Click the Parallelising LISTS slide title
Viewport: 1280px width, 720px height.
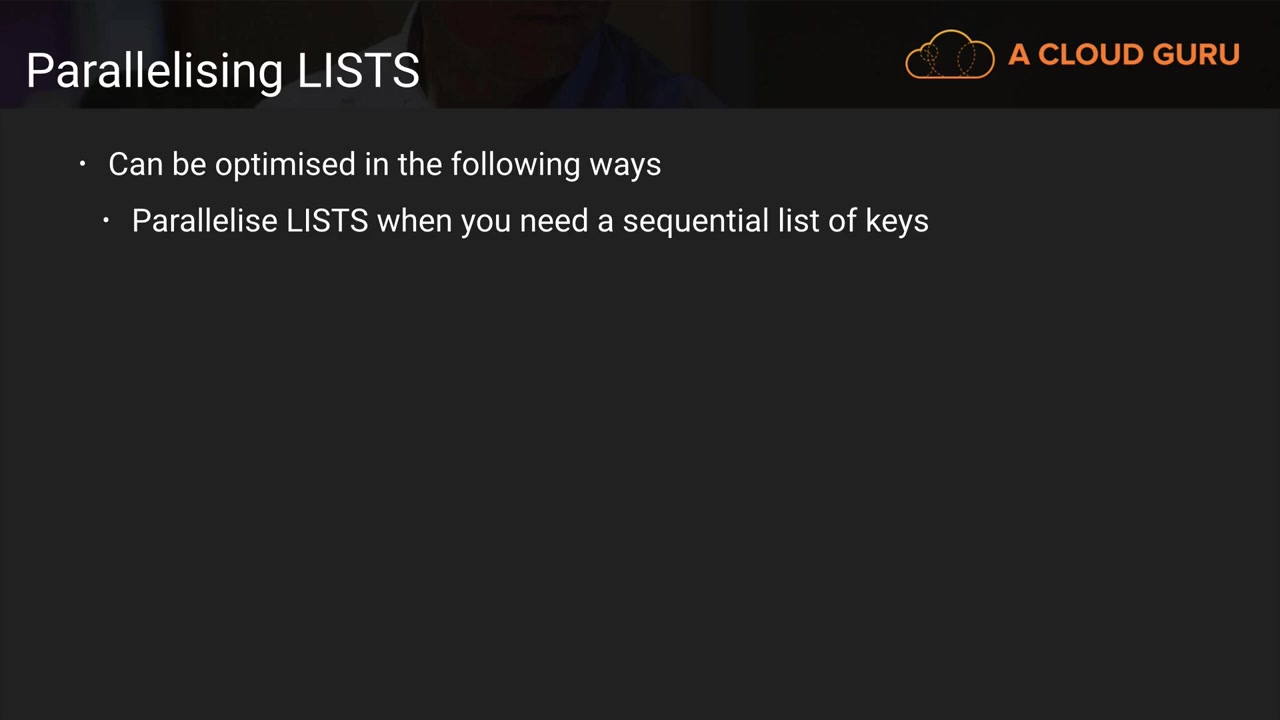222,71
